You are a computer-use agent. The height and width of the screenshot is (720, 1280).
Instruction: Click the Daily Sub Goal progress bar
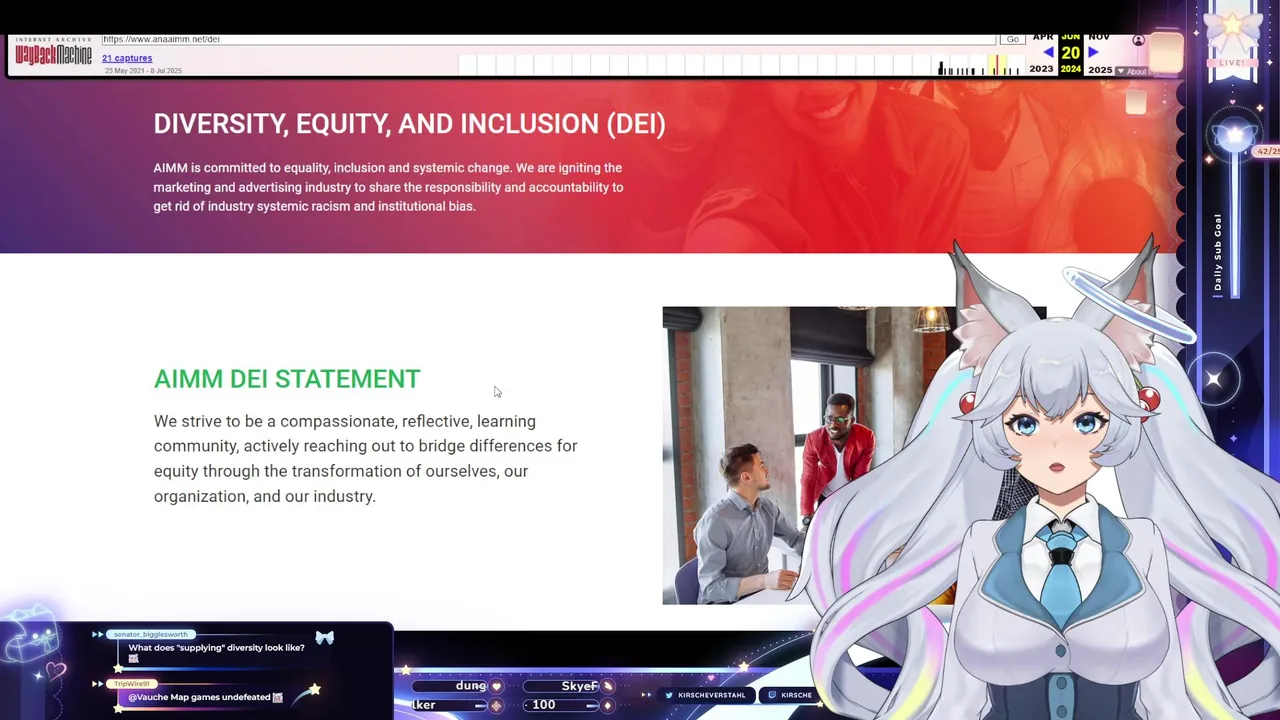tap(1236, 225)
